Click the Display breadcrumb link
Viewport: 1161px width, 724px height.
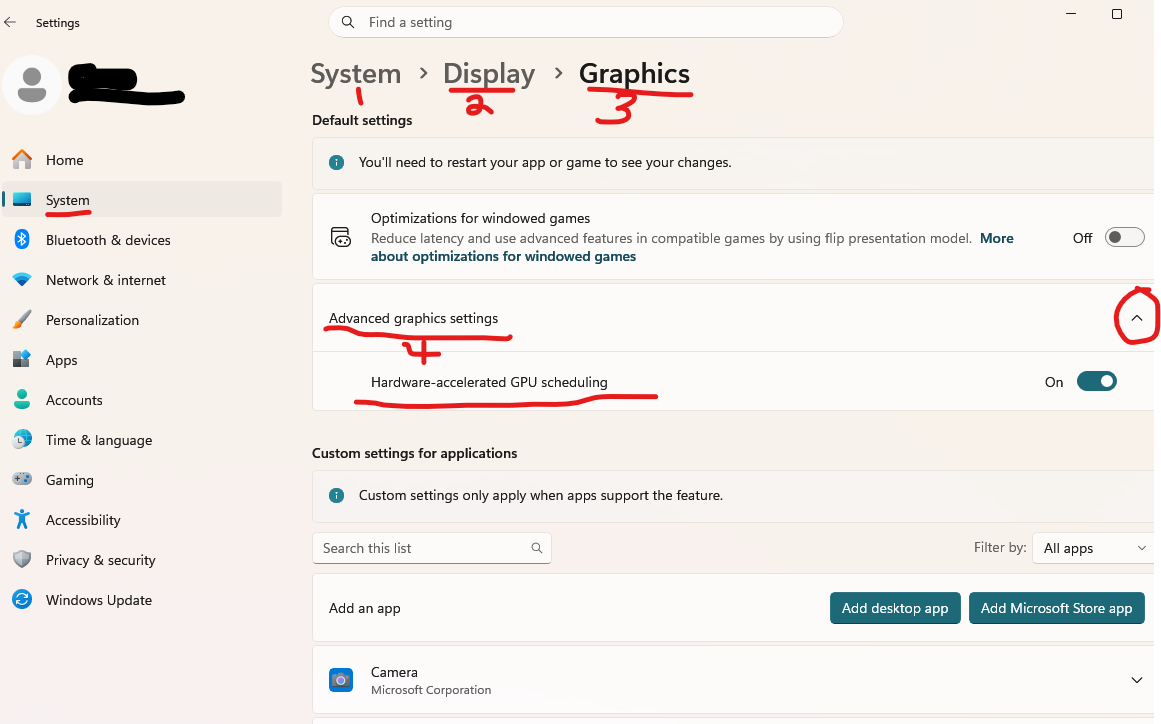pyautogui.click(x=489, y=73)
